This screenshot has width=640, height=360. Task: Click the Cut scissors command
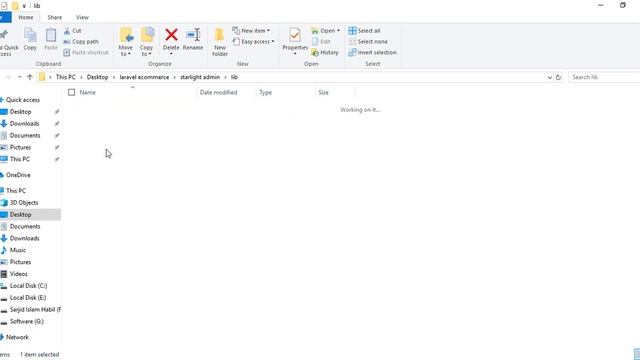tap(73, 31)
